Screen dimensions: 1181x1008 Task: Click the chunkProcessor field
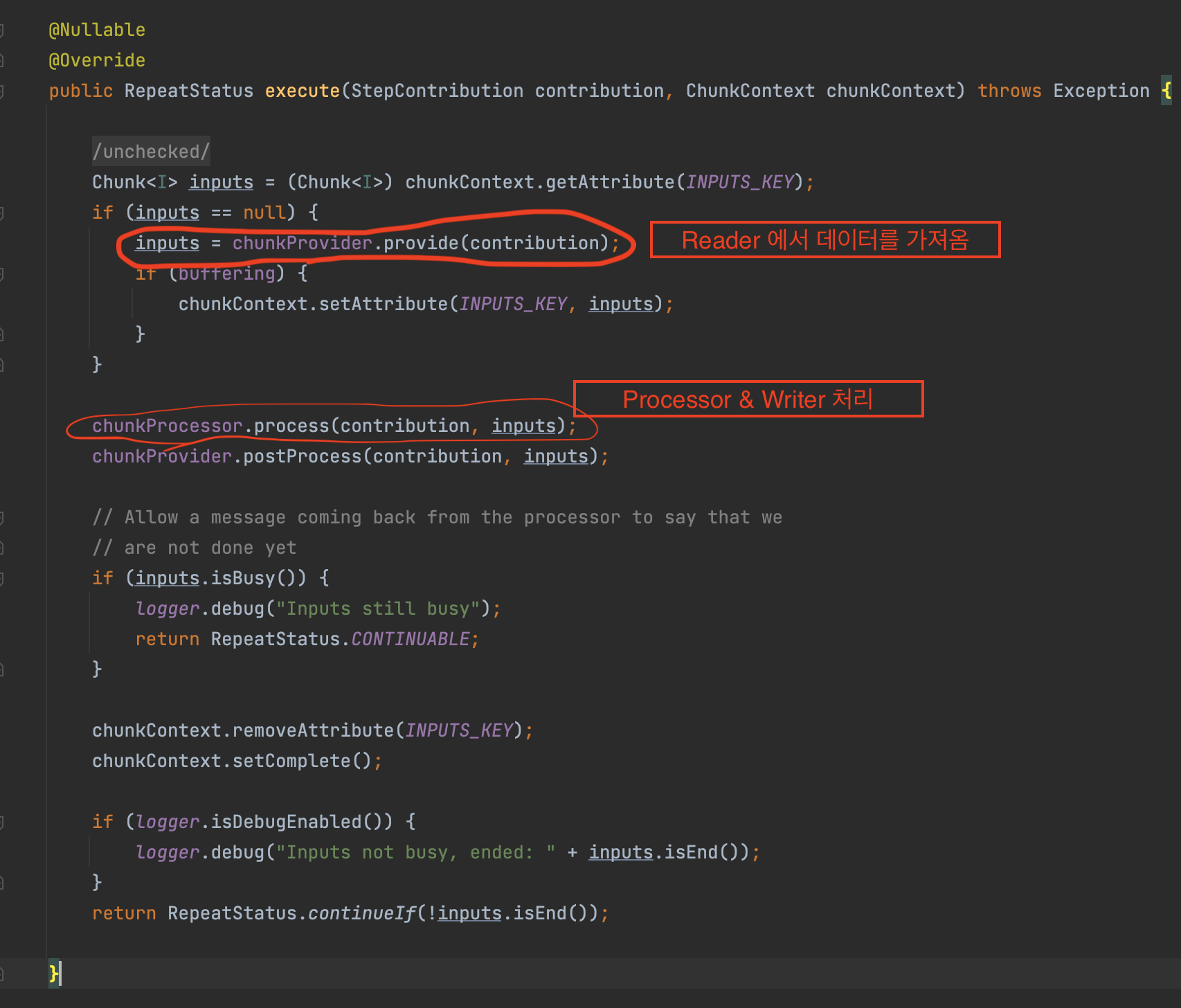[x=168, y=426]
